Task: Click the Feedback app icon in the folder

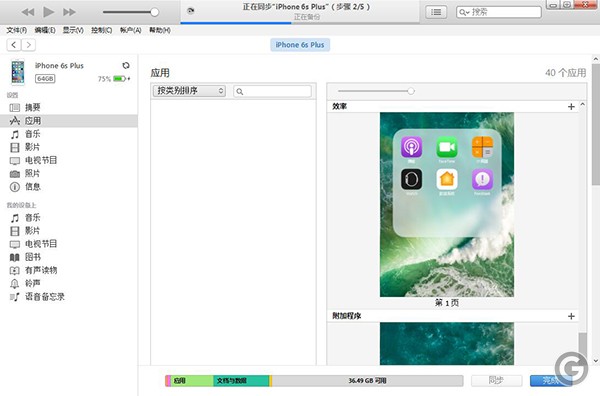Action: coord(483,179)
